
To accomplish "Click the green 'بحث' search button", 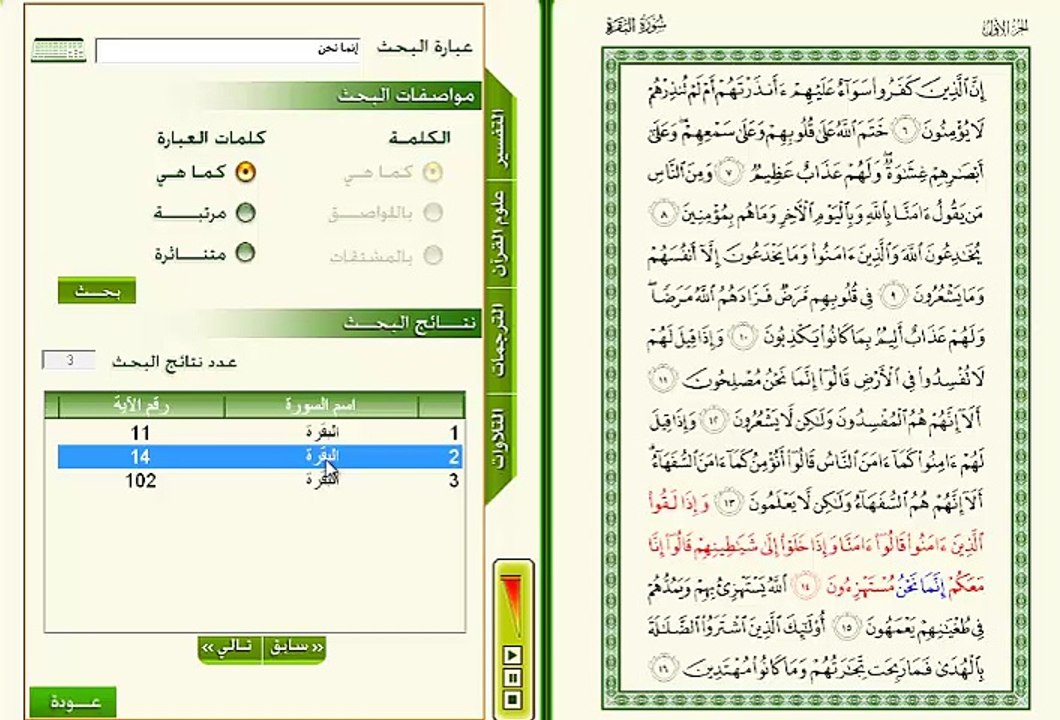I will coord(97,291).
